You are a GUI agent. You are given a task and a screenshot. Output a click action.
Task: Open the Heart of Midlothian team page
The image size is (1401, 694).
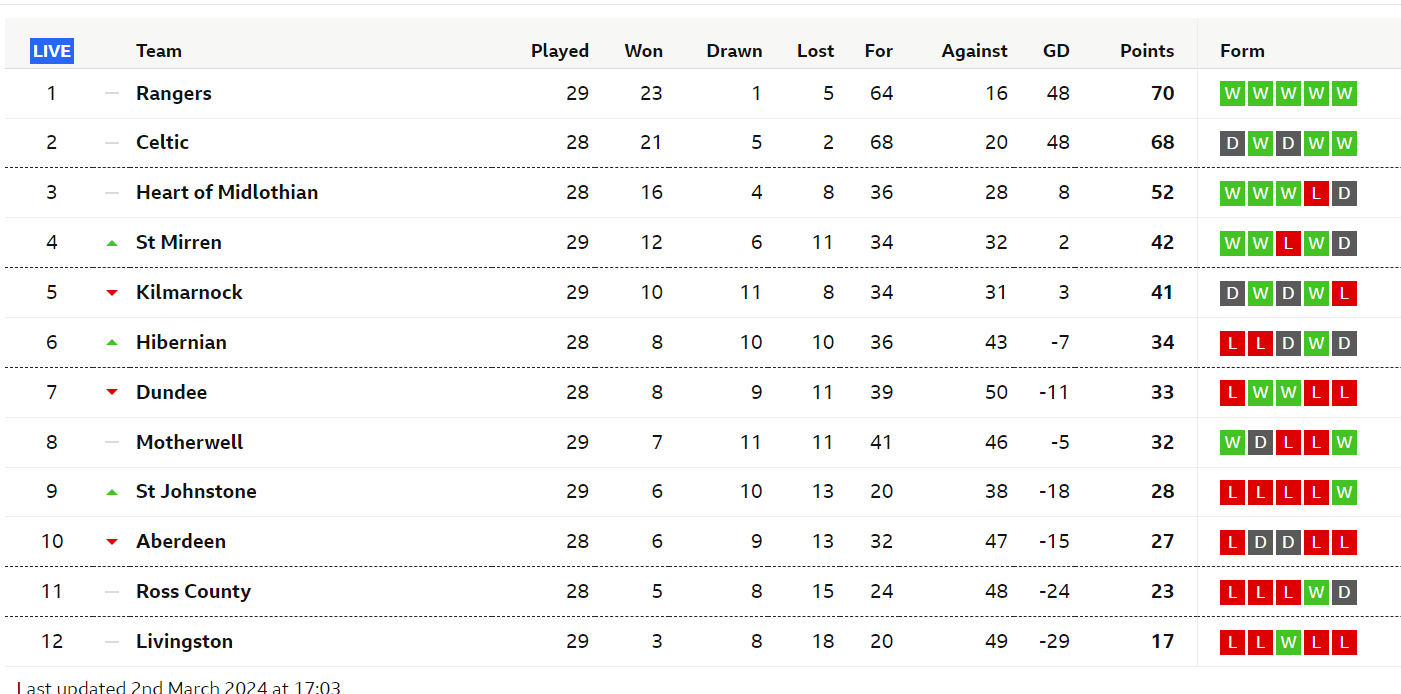[227, 192]
